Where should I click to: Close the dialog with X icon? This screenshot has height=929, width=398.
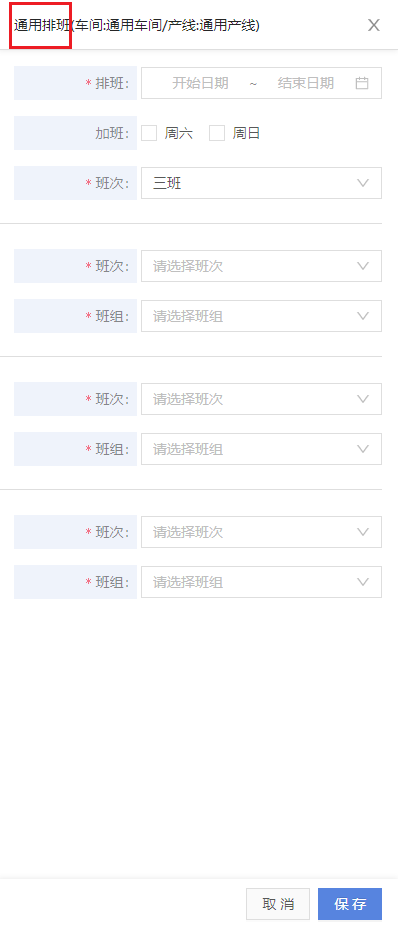(x=374, y=25)
